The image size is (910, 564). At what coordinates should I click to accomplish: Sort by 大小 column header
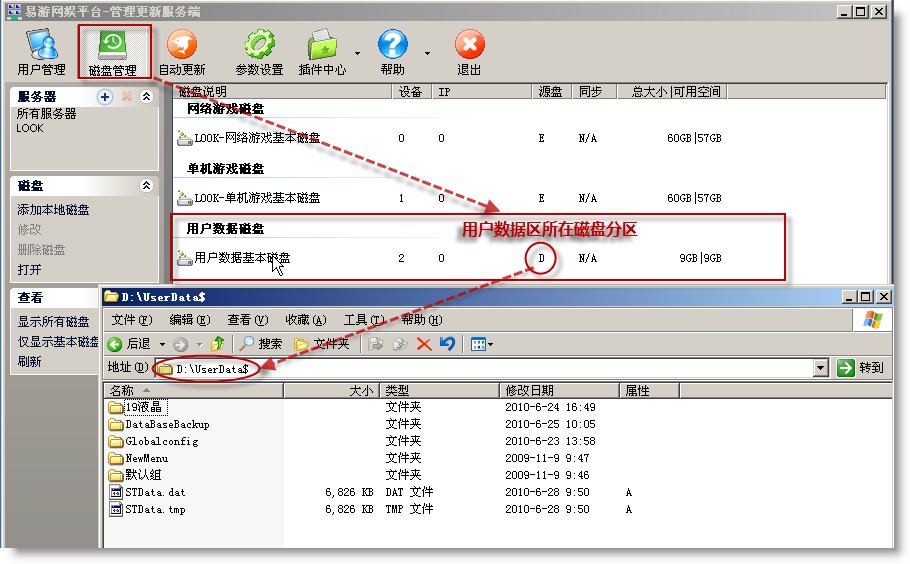click(x=331, y=391)
